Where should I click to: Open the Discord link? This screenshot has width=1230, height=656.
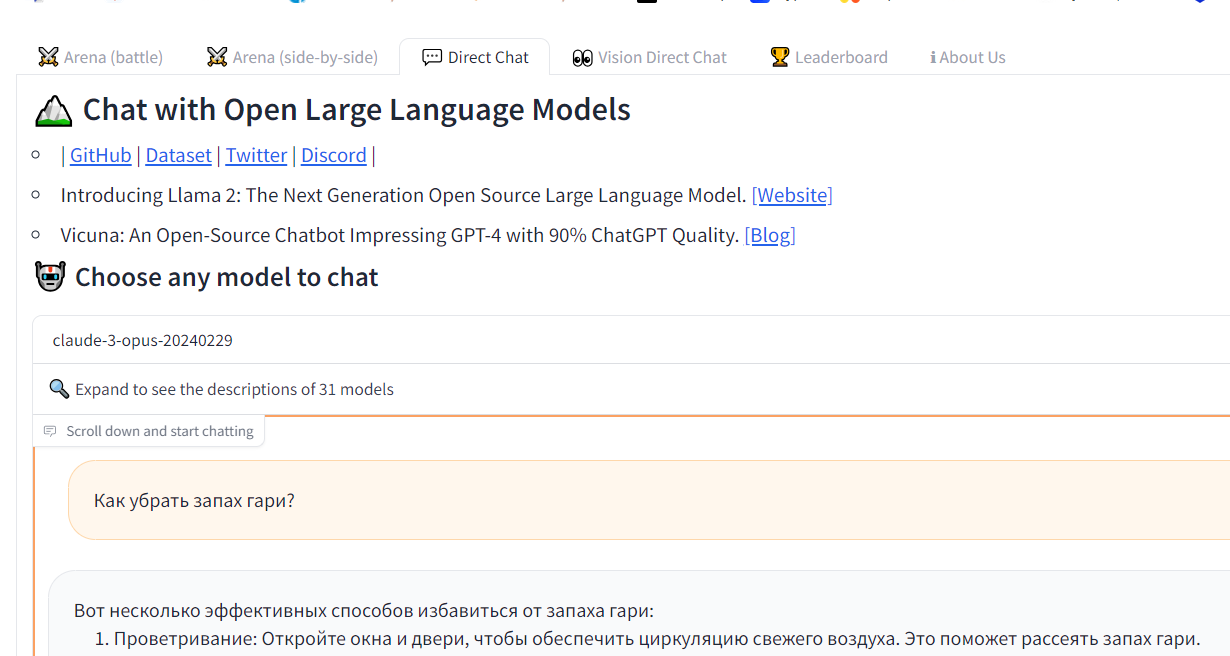[334, 155]
